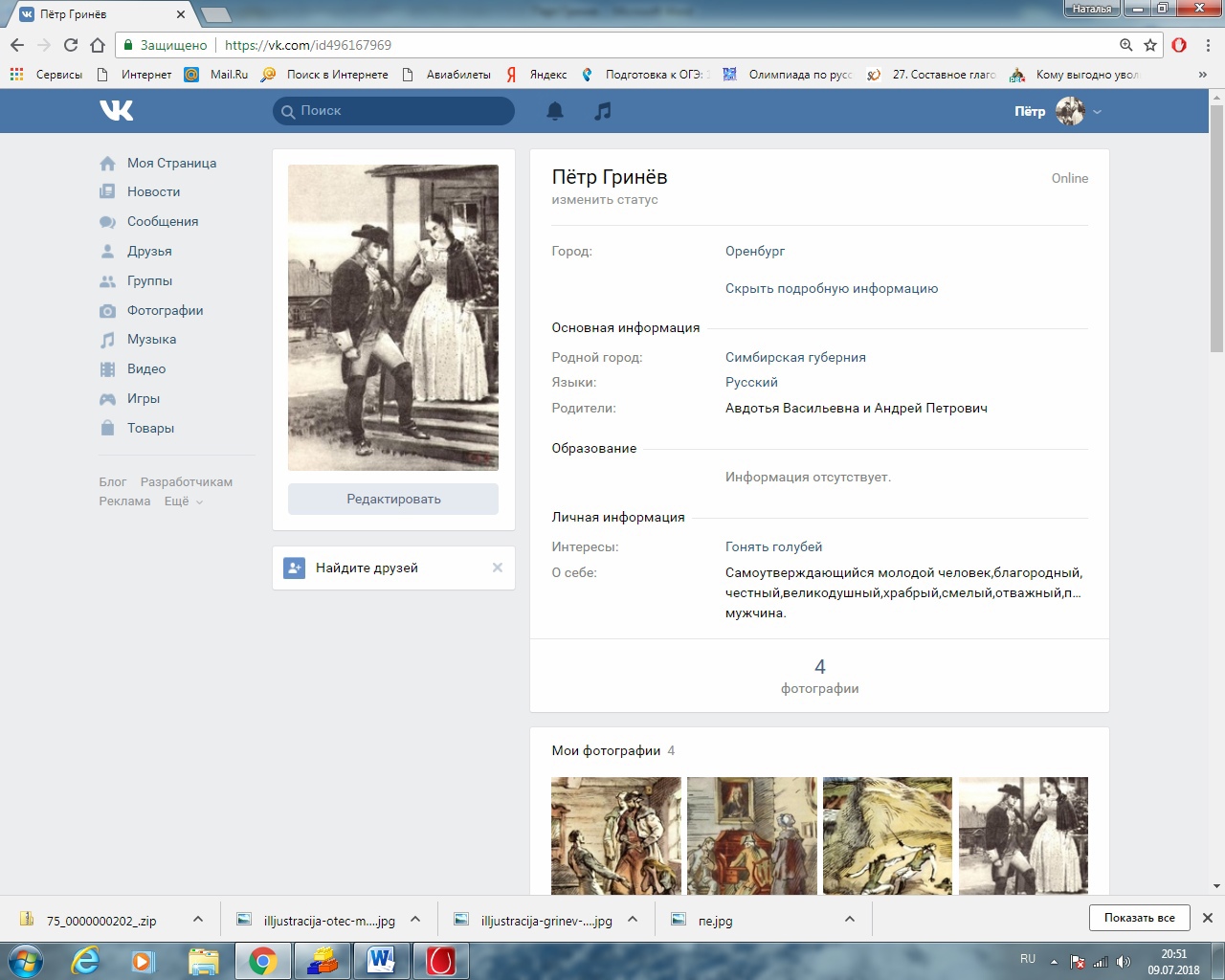Image resolution: width=1225 pixels, height=980 pixels.
Task: Click the Видео film icon
Action: pos(107,369)
